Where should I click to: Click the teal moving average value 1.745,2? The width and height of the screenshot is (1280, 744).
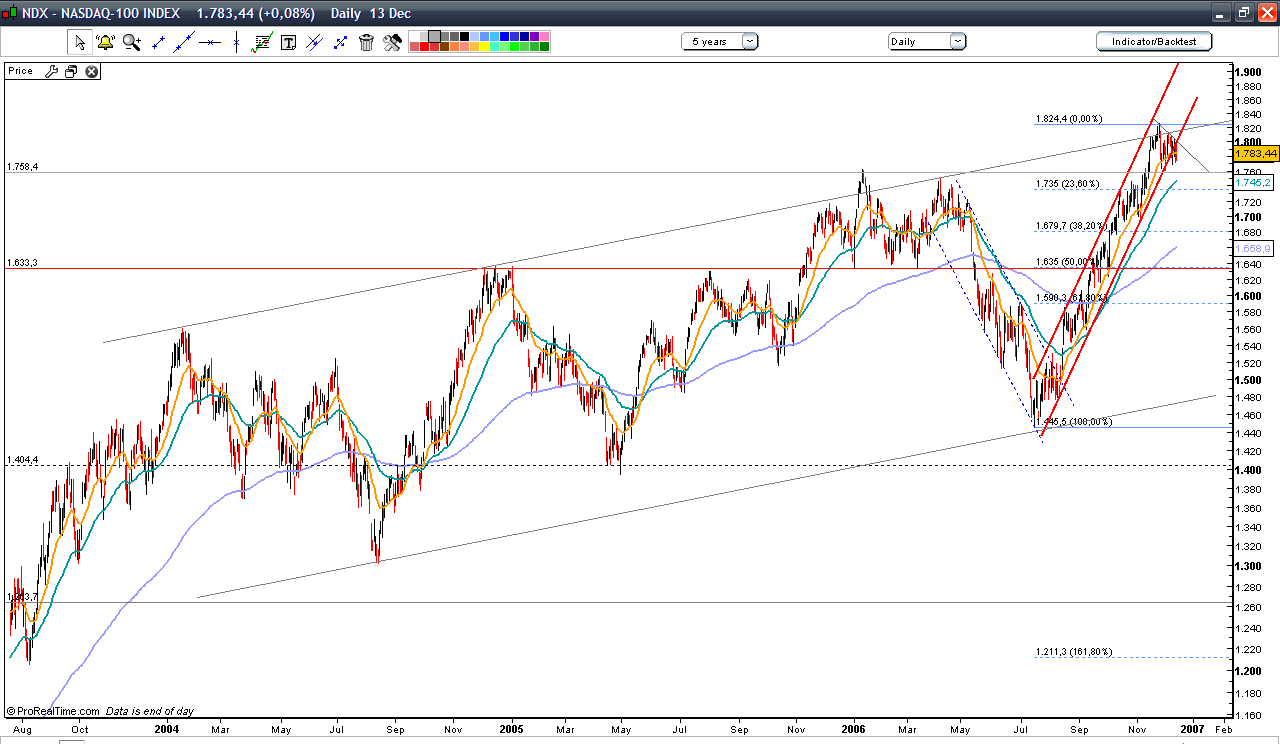point(1255,183)
